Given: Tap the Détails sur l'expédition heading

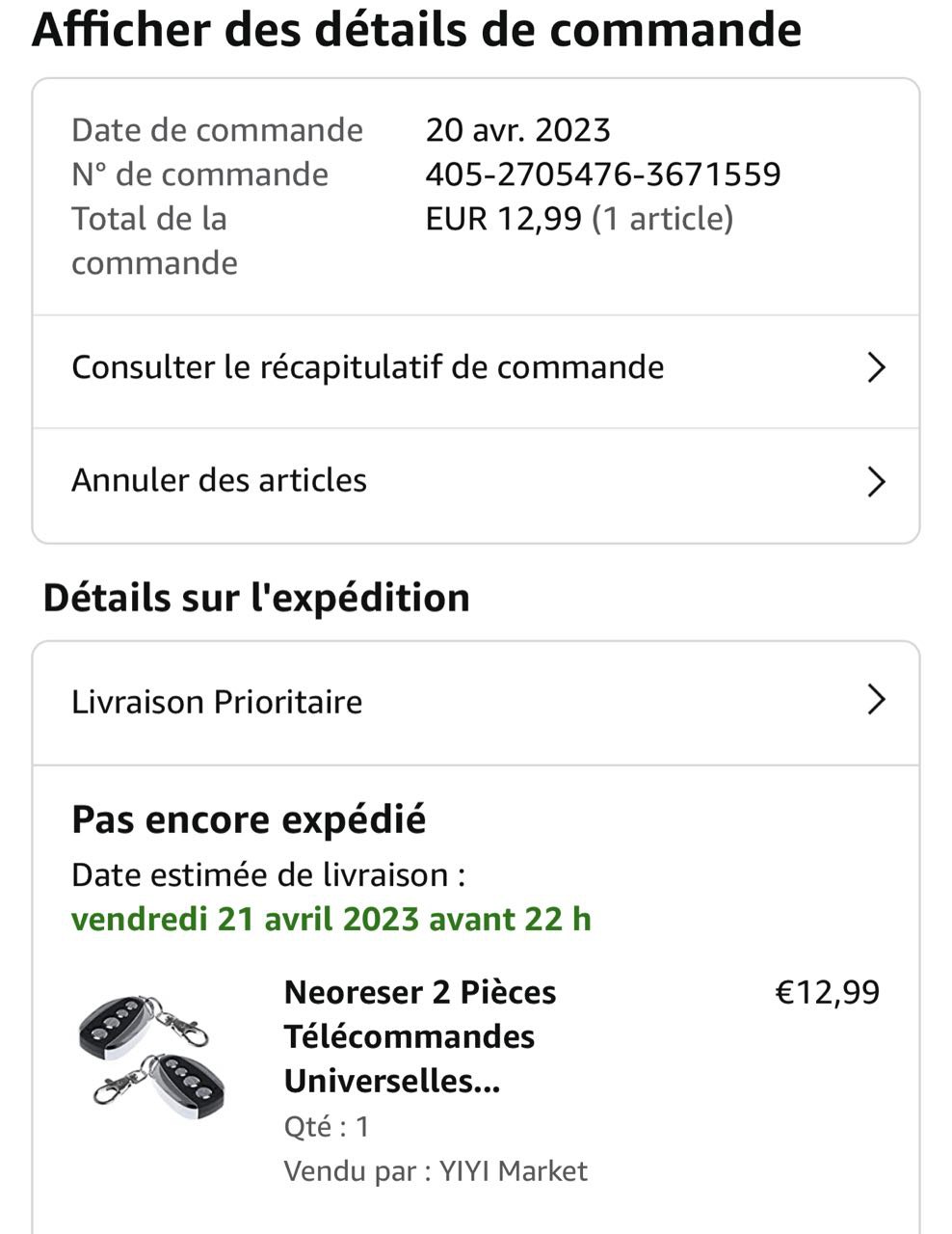Looking at the screenshot, I should pyautogui.click(x=256, y=598).
